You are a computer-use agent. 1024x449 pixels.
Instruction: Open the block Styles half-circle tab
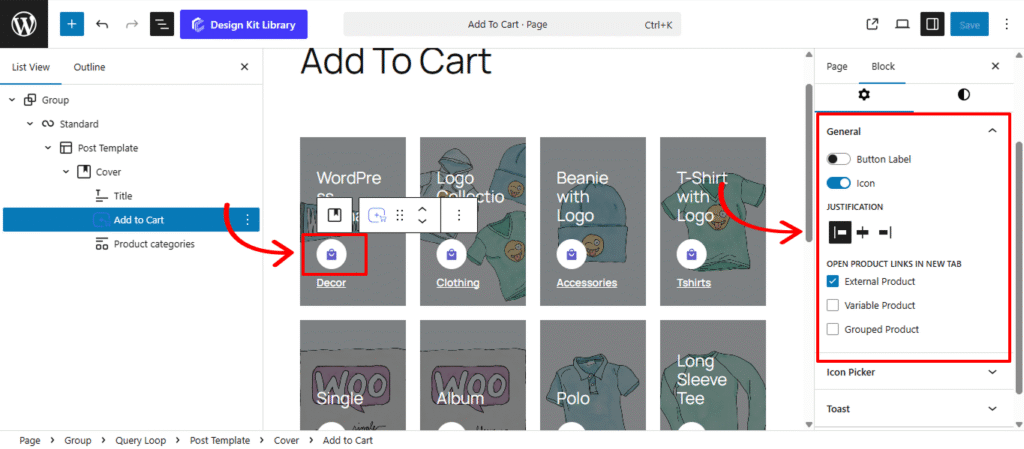tap(963, 94)
